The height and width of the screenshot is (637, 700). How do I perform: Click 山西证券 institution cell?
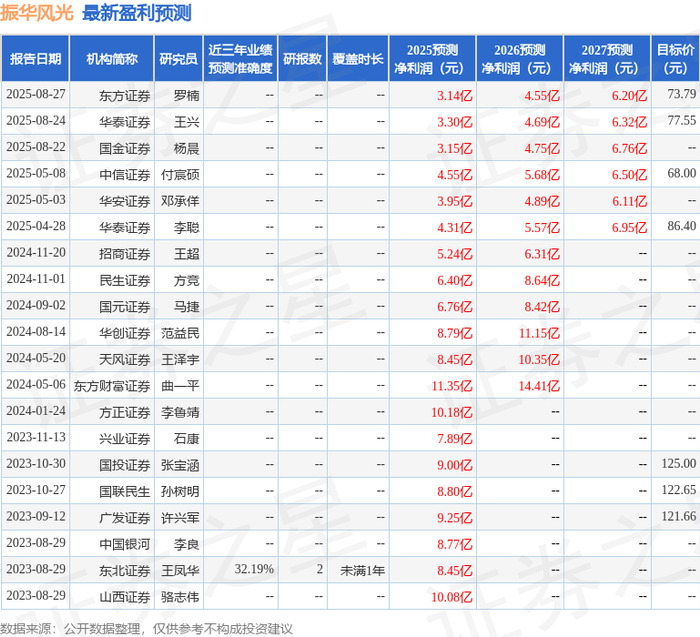click(125, 596)
